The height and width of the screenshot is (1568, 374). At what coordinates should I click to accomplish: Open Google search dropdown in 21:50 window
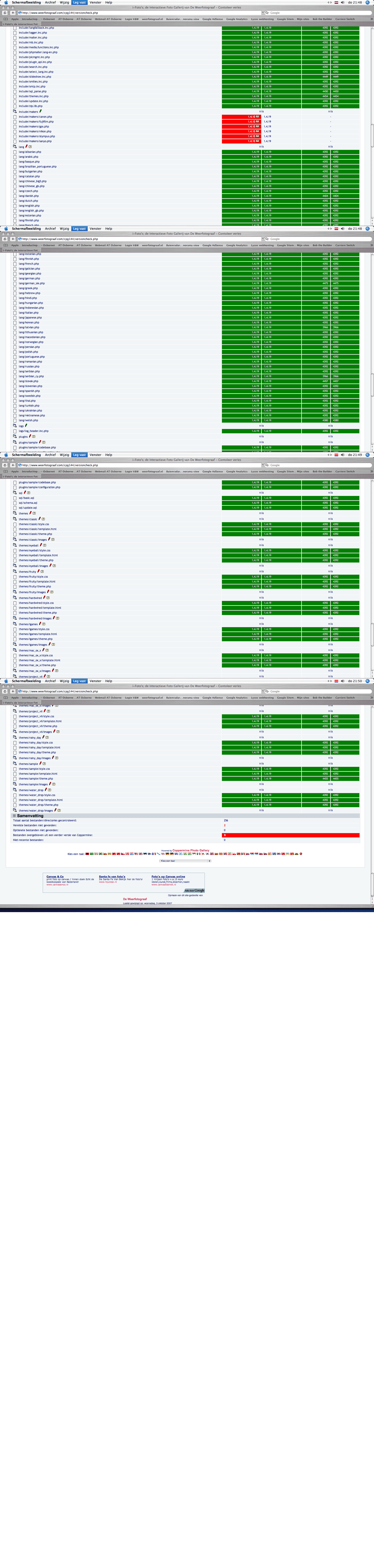(267, 691)
